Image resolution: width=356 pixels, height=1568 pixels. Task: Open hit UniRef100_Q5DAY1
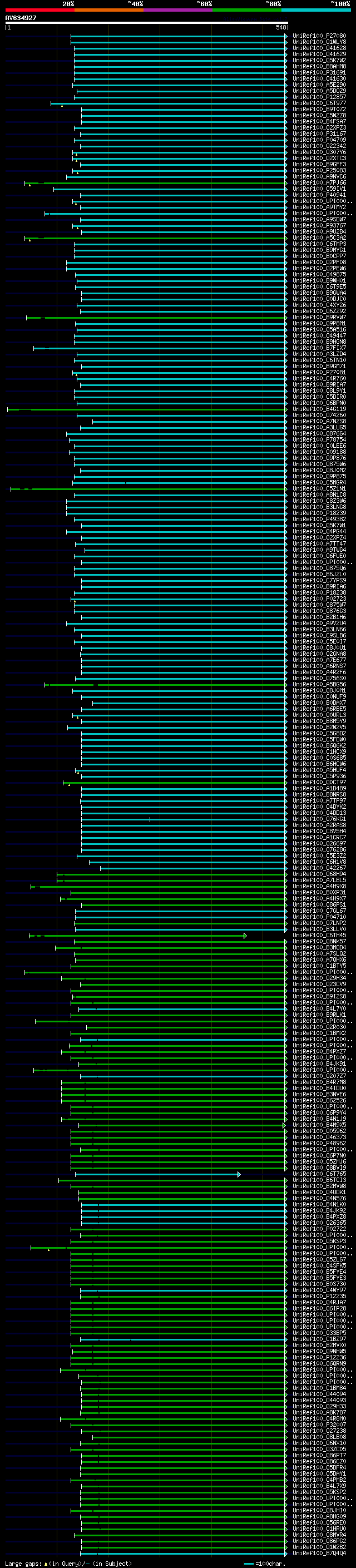pyautogui.click(x=319, y=1474)
